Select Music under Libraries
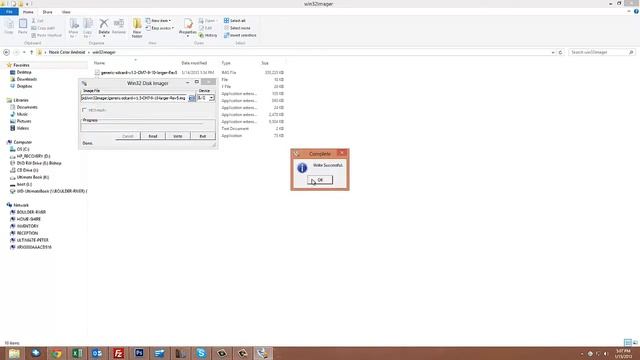 pyautogui.click(x=22, y=114)
